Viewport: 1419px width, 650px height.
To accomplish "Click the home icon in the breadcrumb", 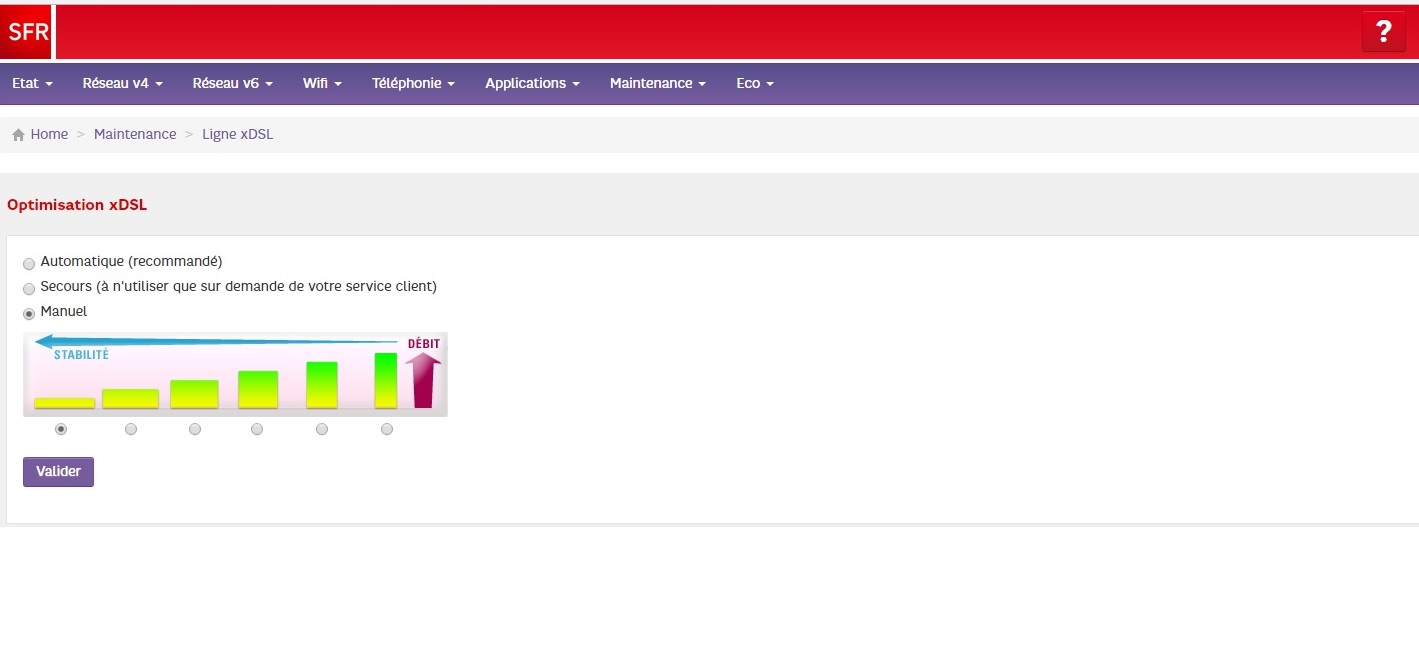I will [x=17, y=133].
